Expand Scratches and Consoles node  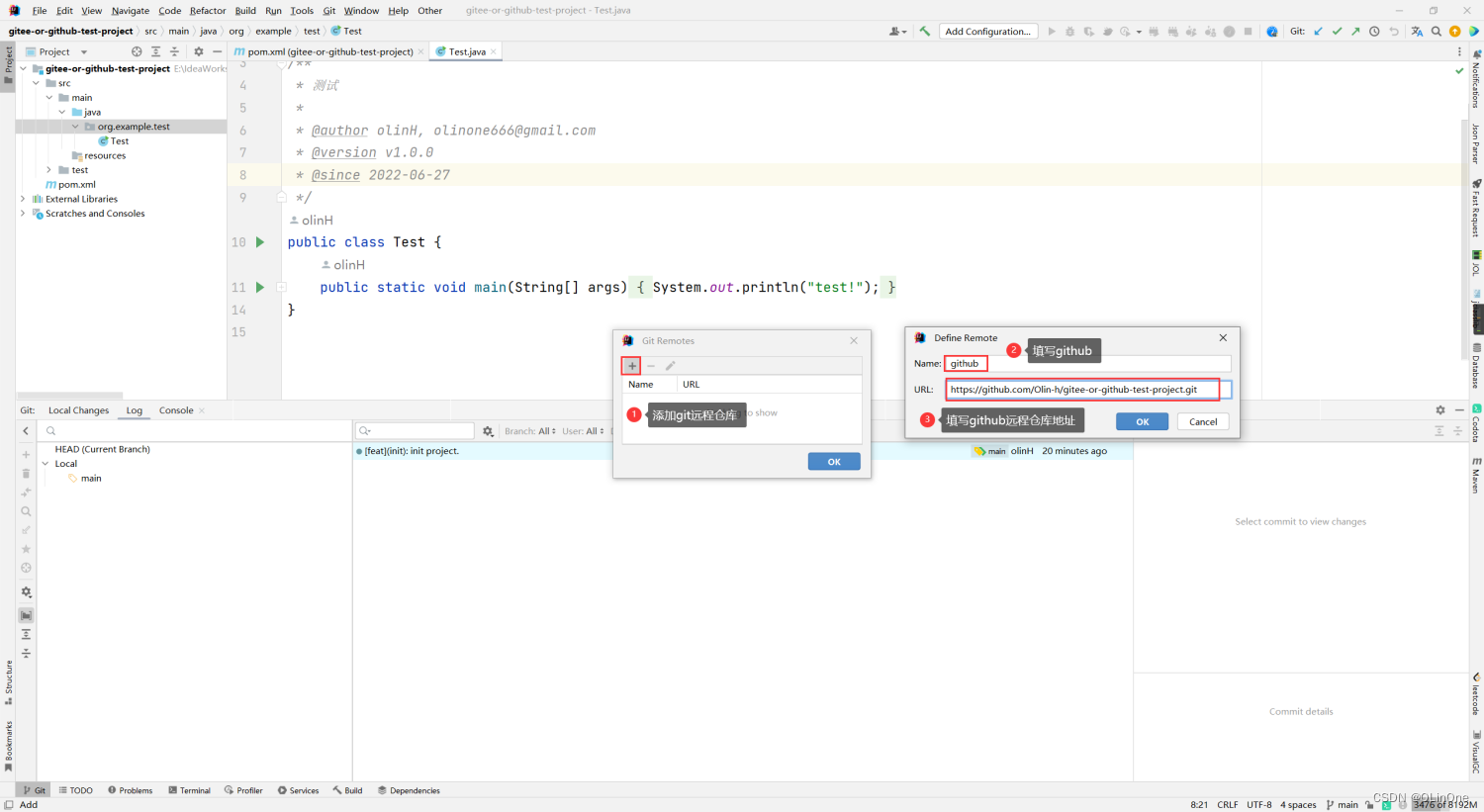click(23, 214)
